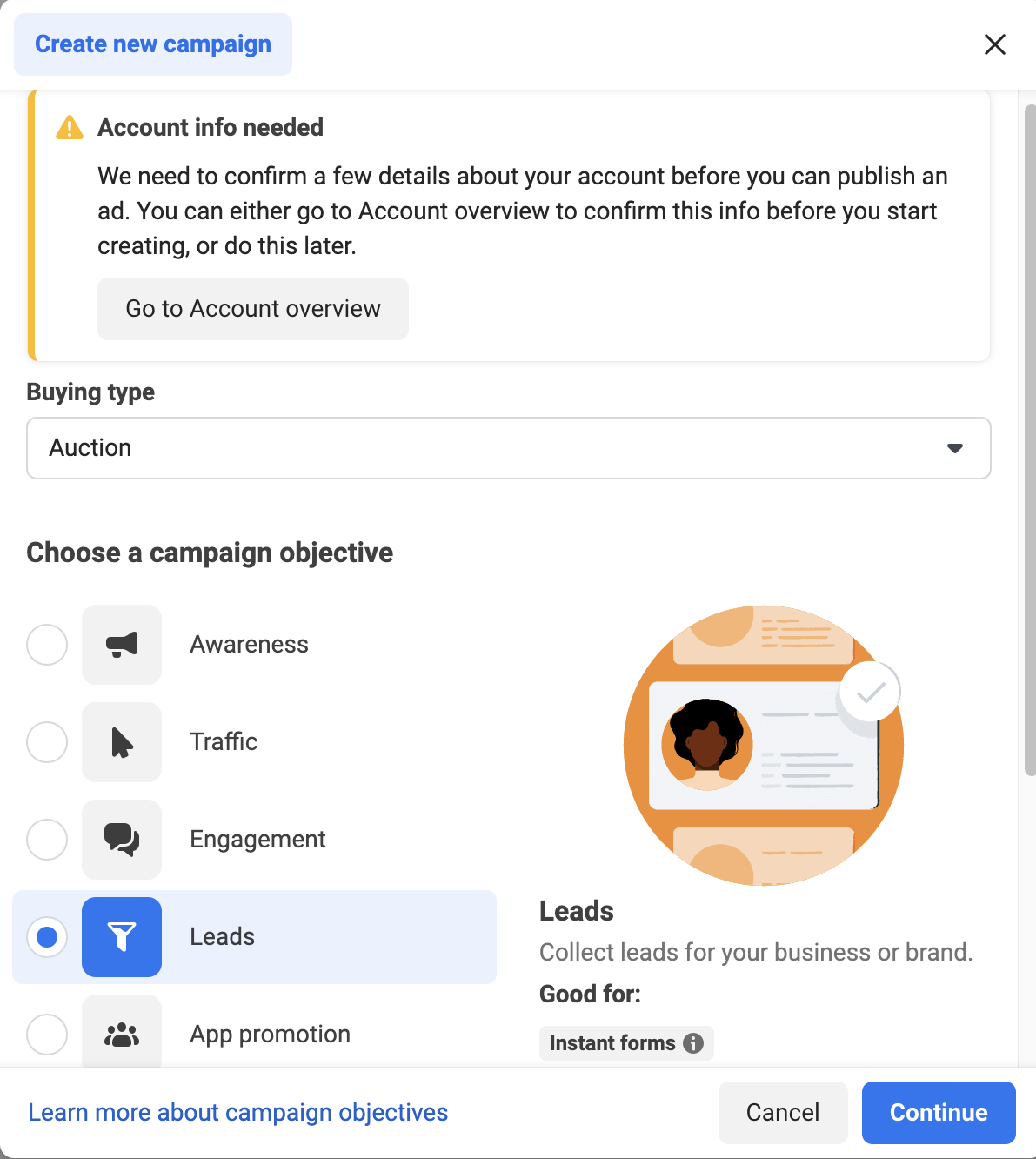The height and width of the screenshot is (1159, 1036).
Task: Click the App promotion people icon
Action: [x=122, y=1033]
